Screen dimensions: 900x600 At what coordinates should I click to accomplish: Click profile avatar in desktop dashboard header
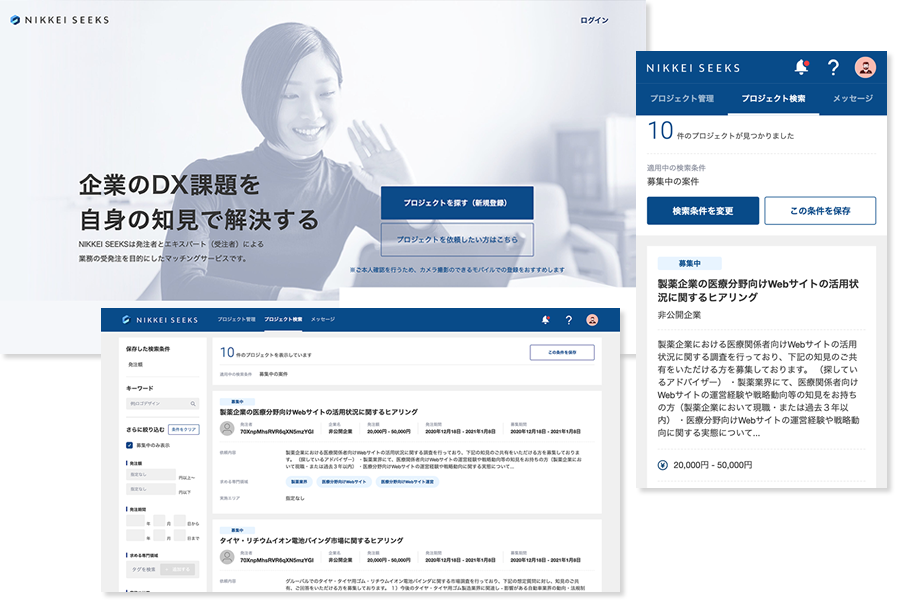pyautogui.click(x=592, y=320)
